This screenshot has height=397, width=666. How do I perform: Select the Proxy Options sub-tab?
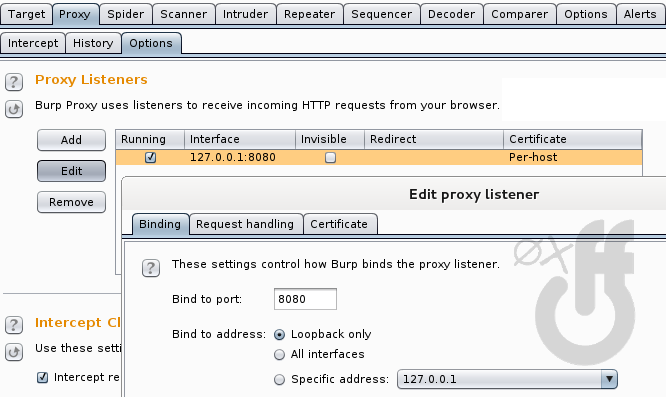[151, 43]
